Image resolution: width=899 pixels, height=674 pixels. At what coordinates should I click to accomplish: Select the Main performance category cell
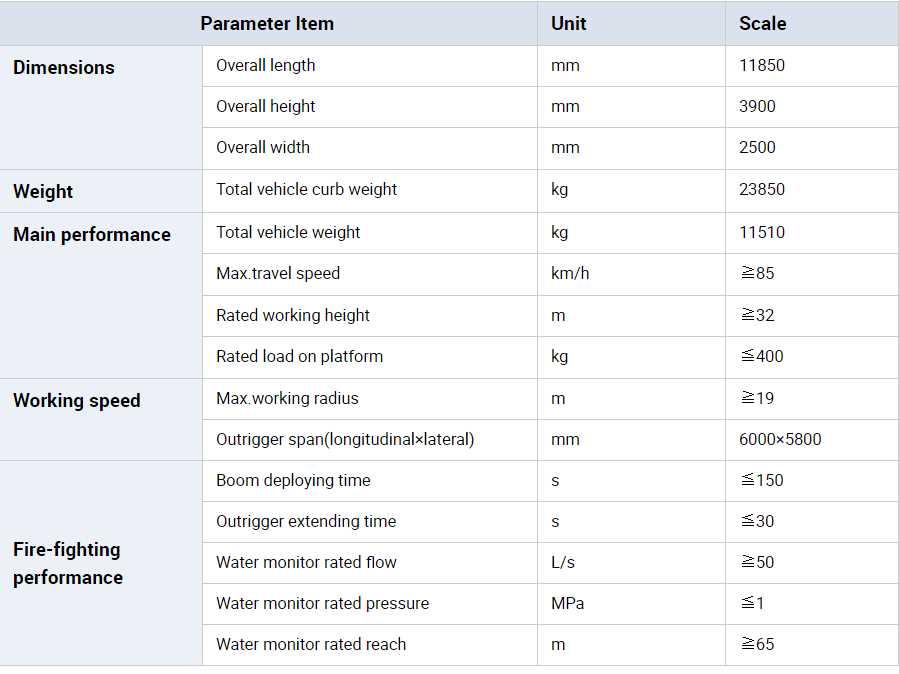[92, 235]
